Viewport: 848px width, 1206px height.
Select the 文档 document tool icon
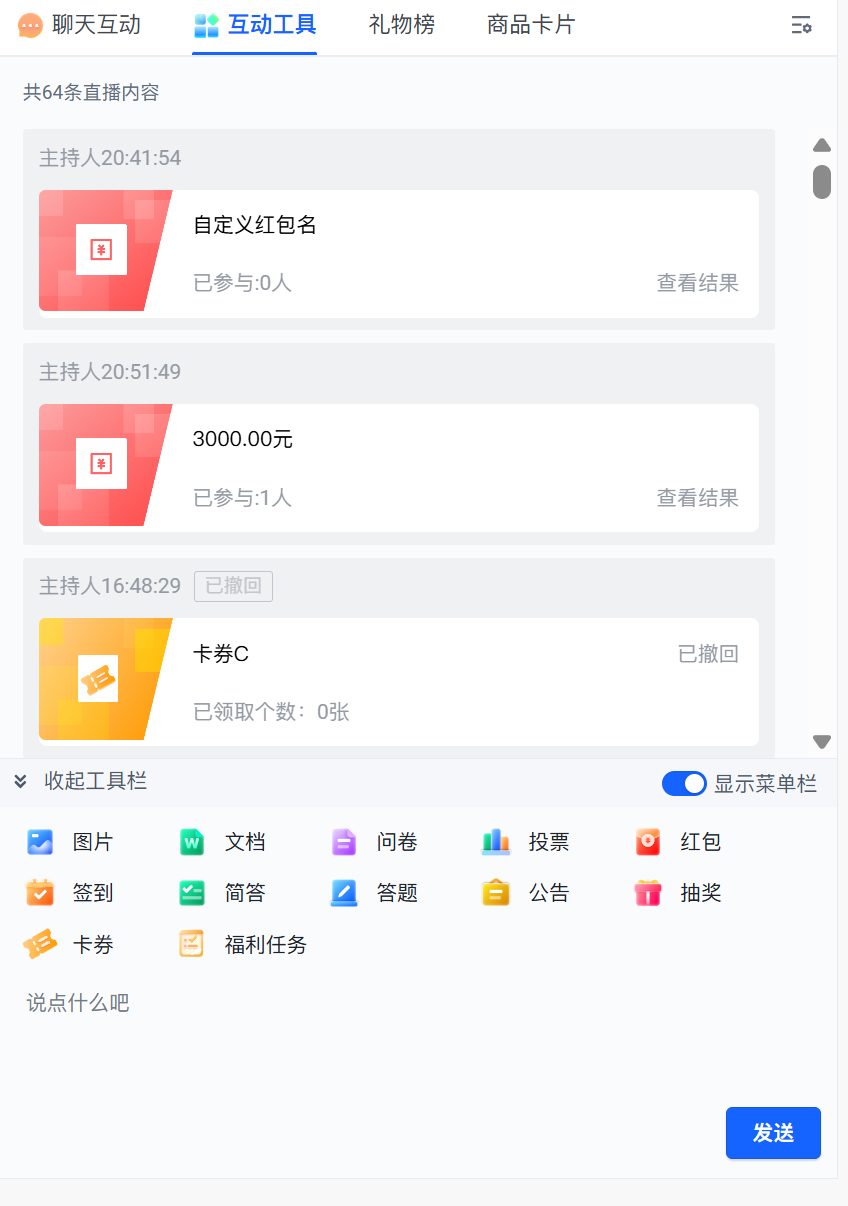(192, 842)
